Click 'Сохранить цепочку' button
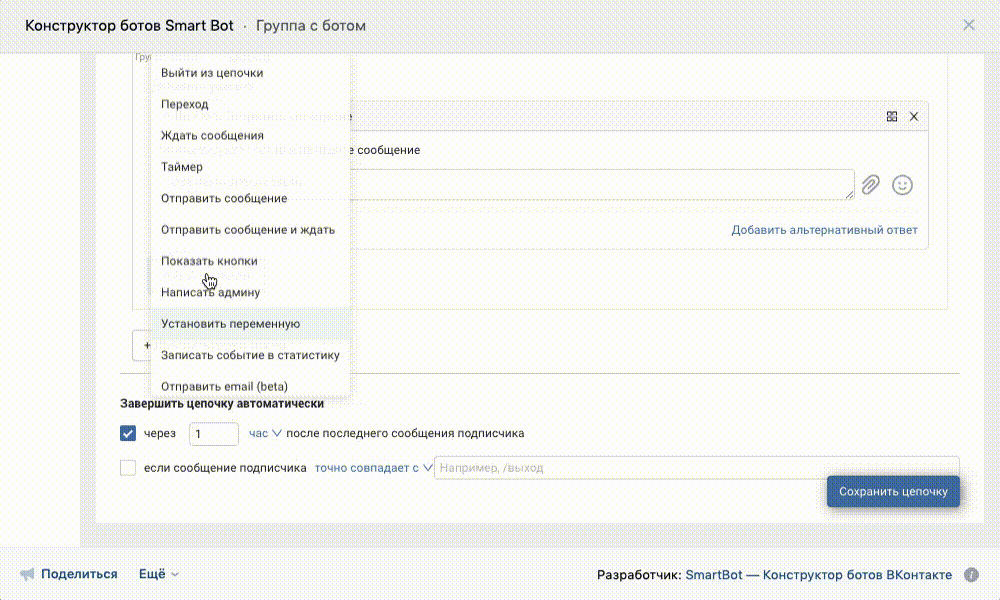 click(893, 492)
